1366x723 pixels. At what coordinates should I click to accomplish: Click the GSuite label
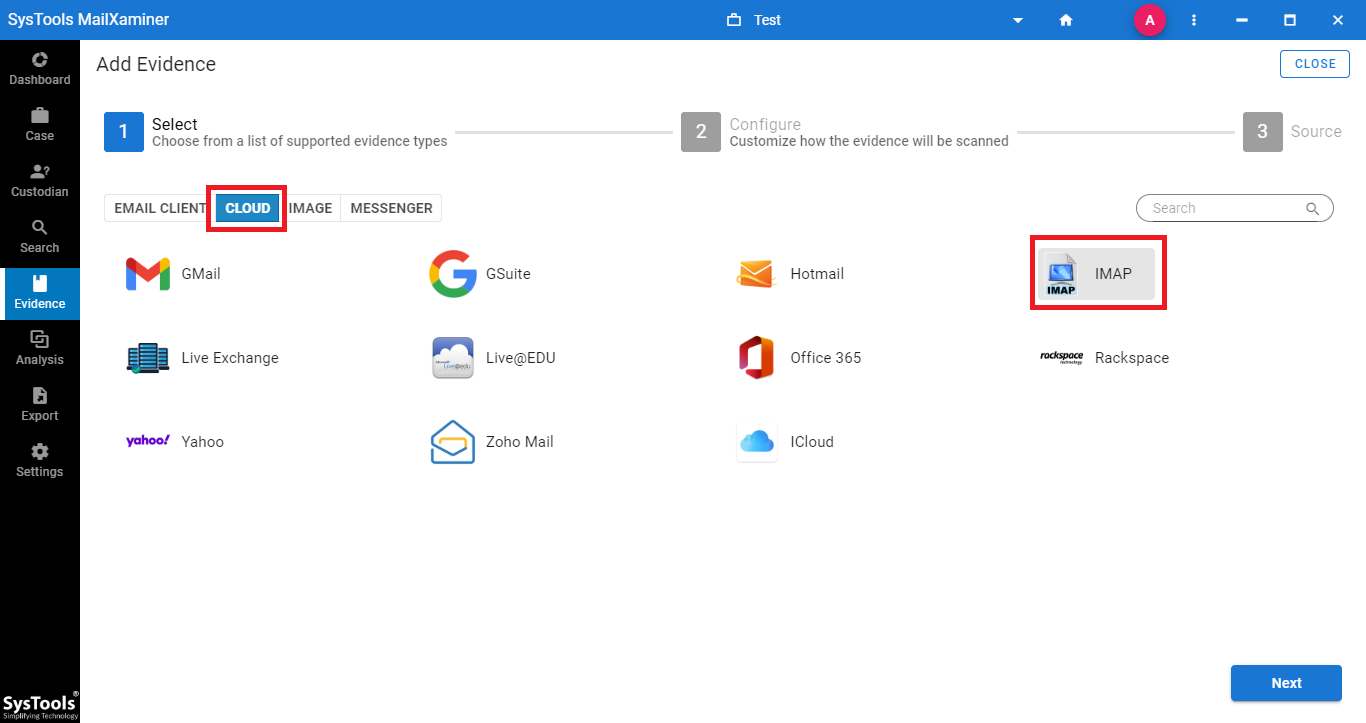[x=508, y=274]
